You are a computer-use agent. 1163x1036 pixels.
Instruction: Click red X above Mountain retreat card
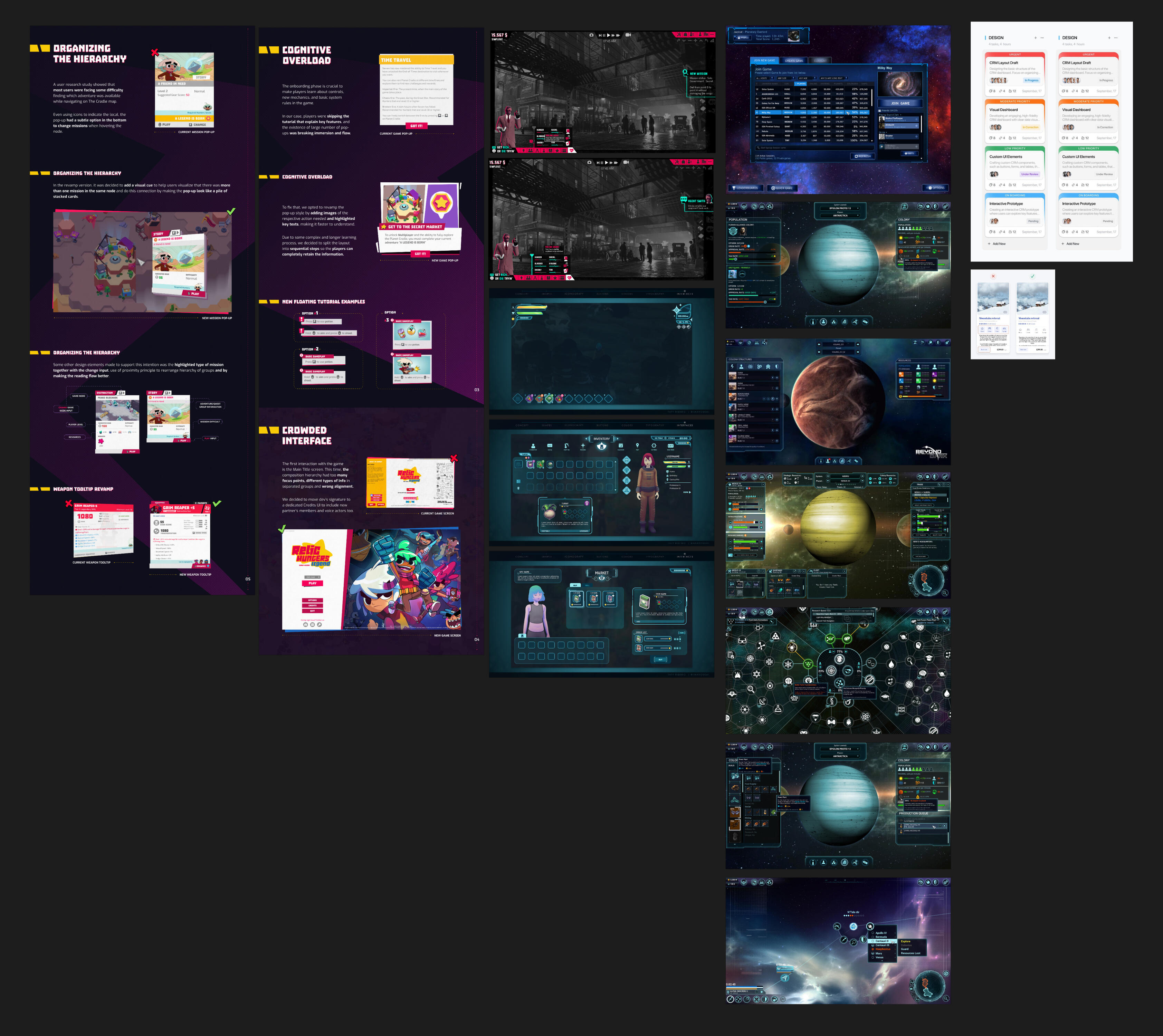click(993, 276)
